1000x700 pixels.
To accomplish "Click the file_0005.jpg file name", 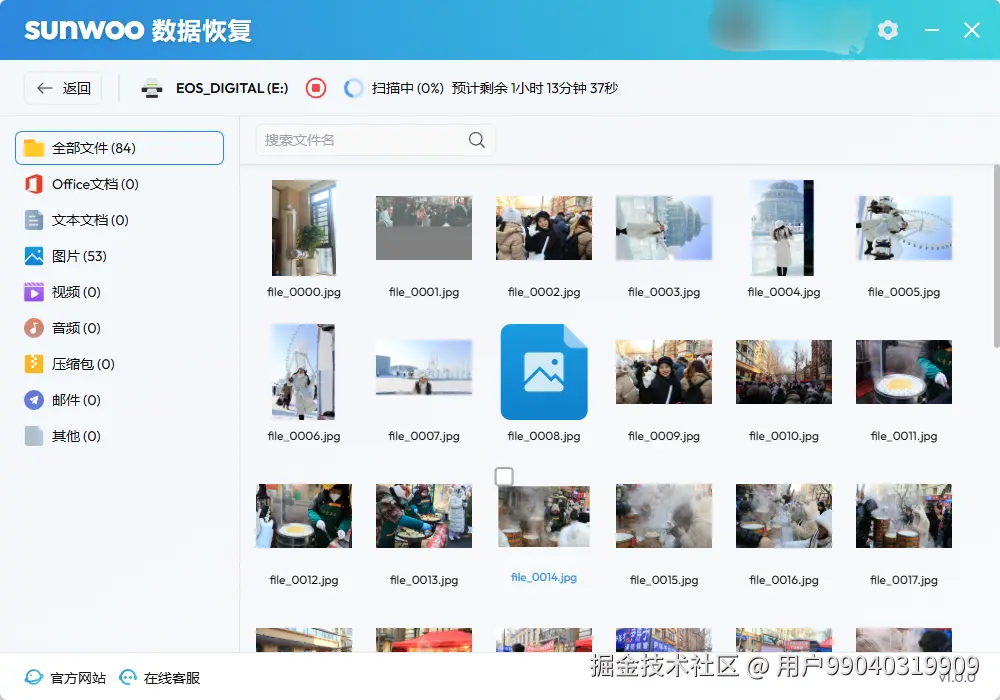I will pos(904,292).
